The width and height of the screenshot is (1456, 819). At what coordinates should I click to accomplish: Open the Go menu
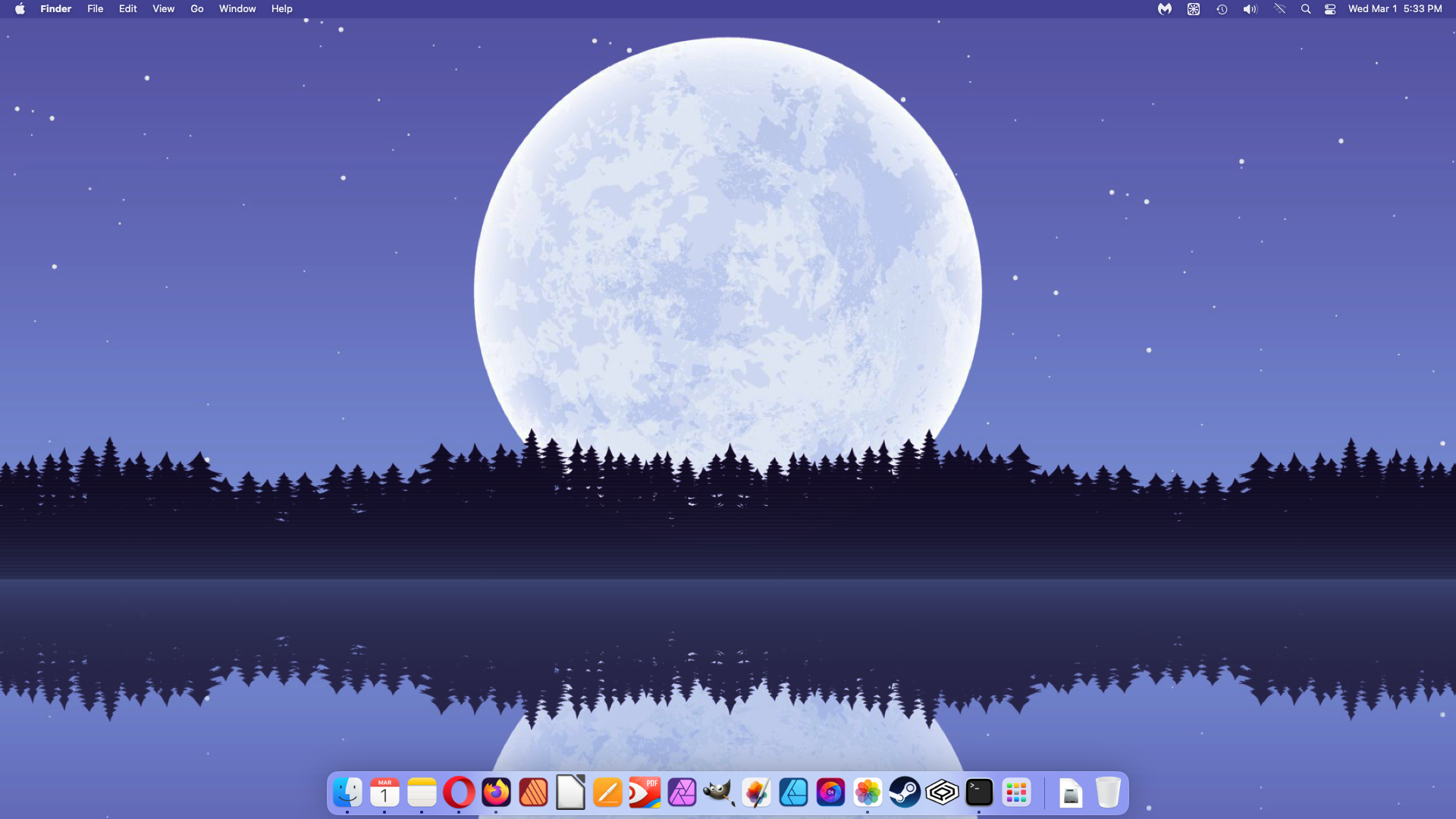tap(197, 9)
